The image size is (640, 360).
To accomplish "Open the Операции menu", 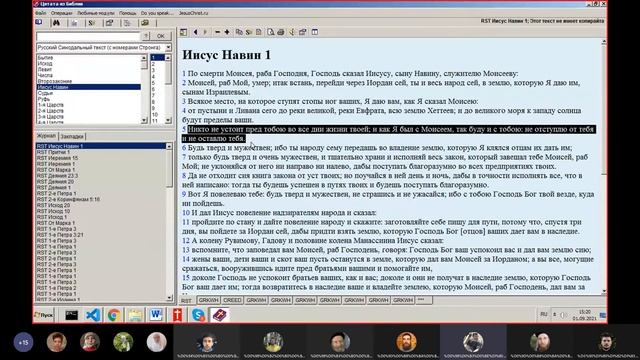I will 61,13.
